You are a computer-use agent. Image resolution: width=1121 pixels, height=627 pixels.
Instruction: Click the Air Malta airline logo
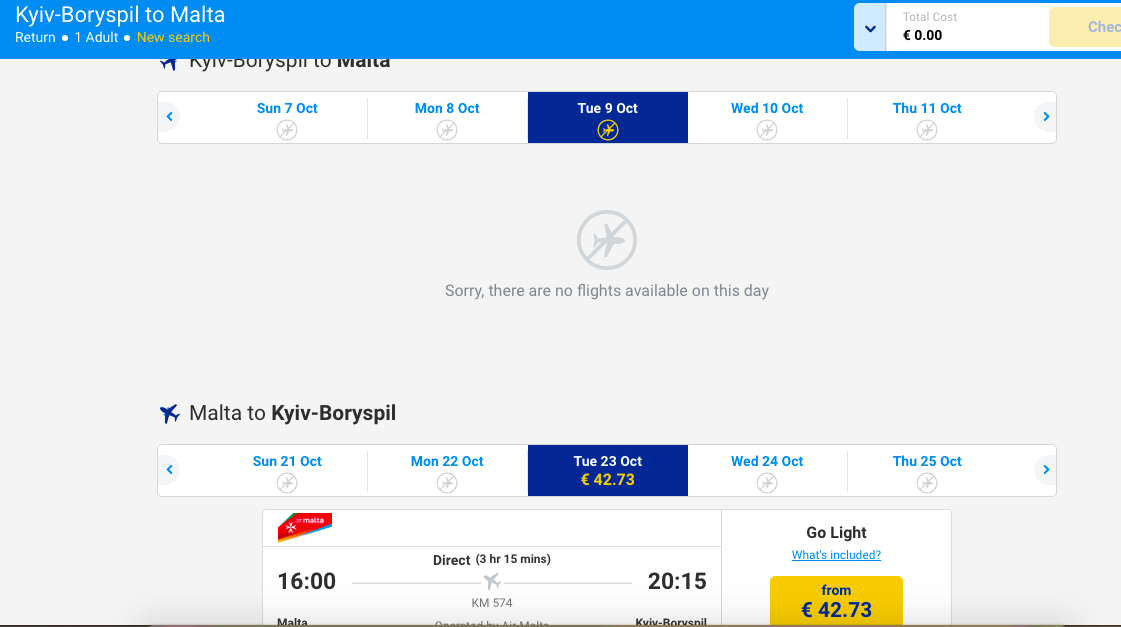click(x=305, y=527)
